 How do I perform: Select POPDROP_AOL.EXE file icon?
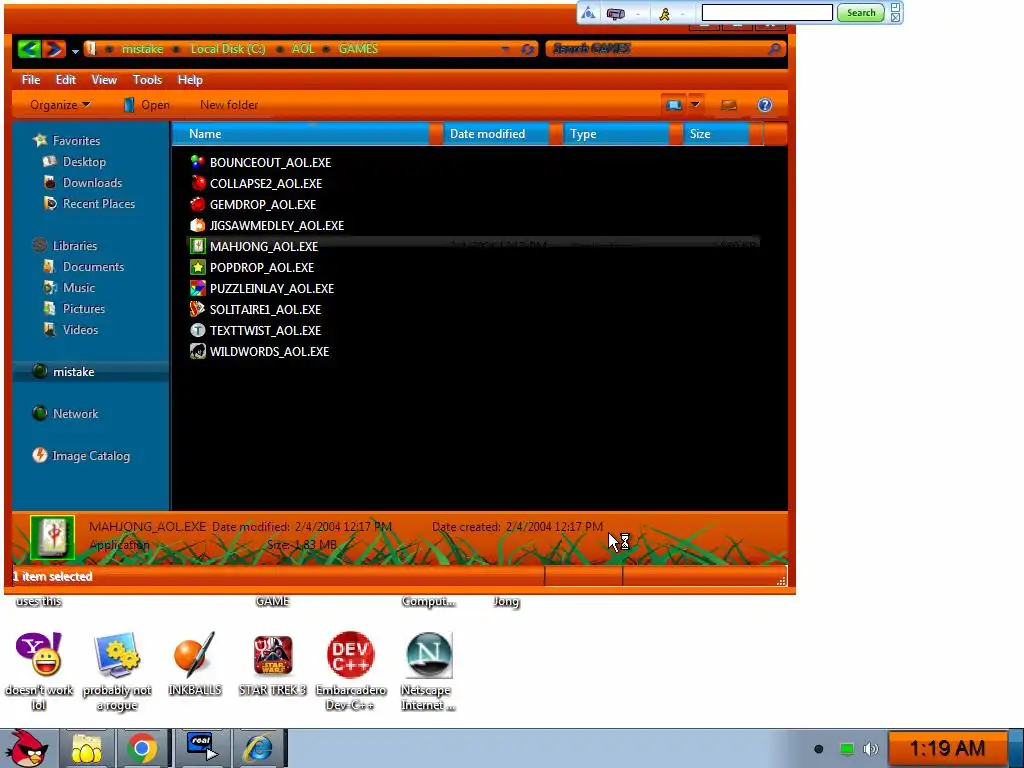coord(197,267)
